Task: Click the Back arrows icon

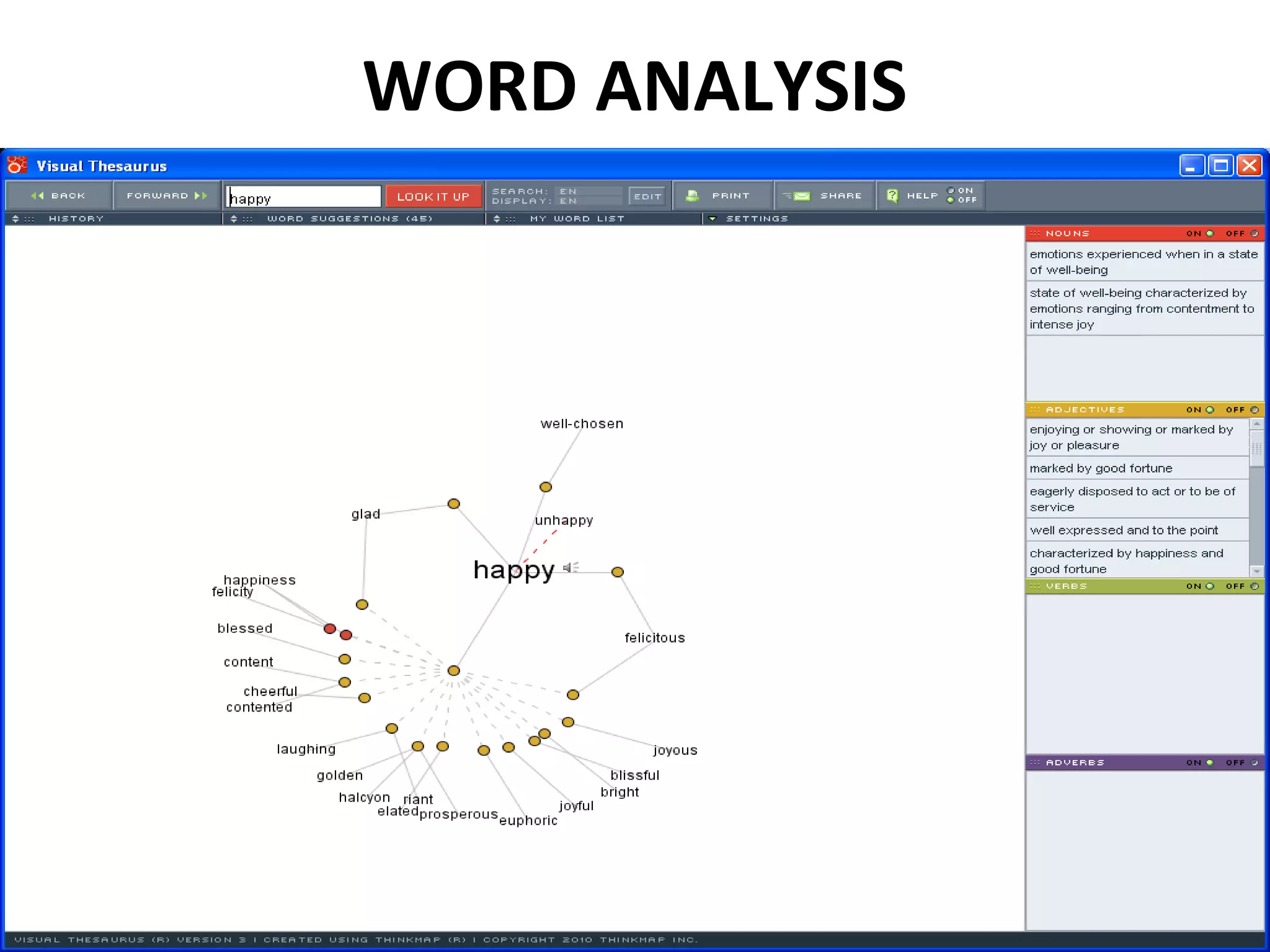Action: [37, 196]
